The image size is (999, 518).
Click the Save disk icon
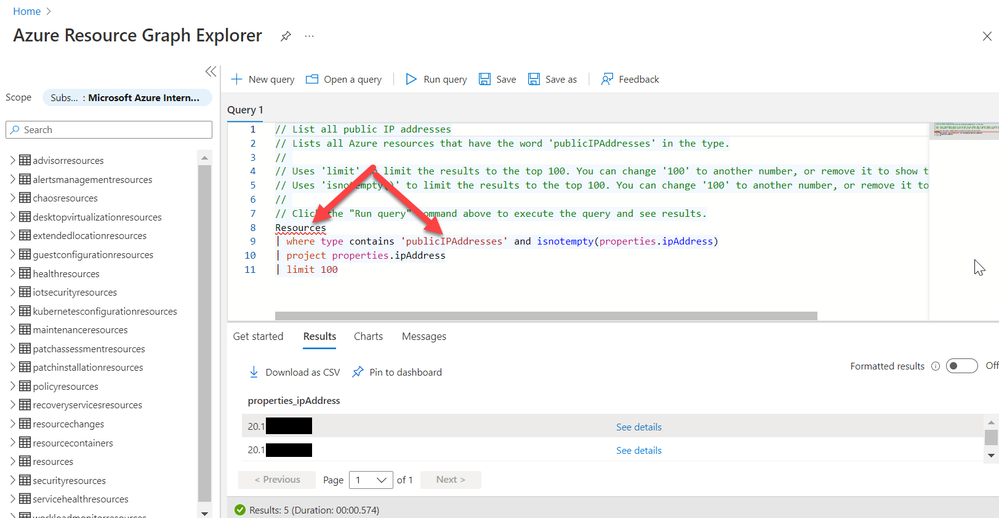pos(485,79)
